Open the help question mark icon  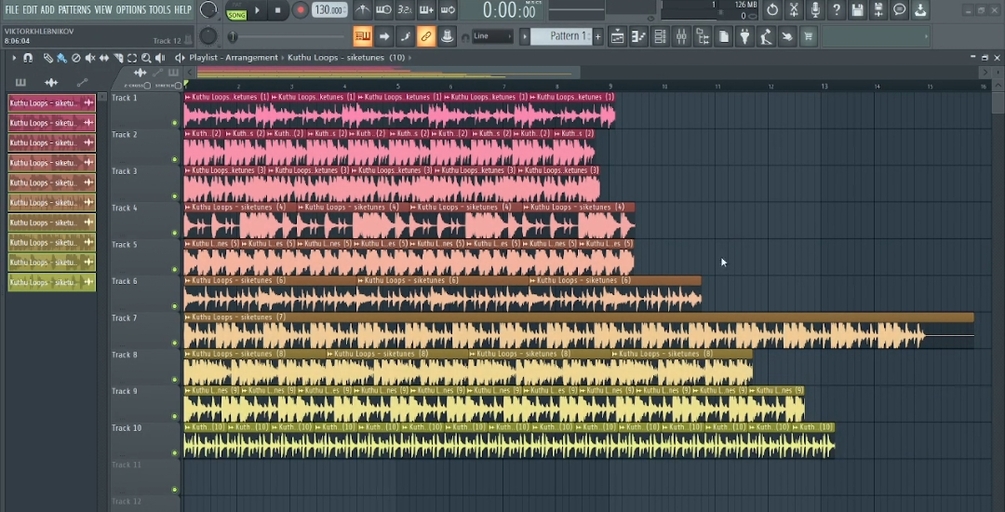coord(836,10)
